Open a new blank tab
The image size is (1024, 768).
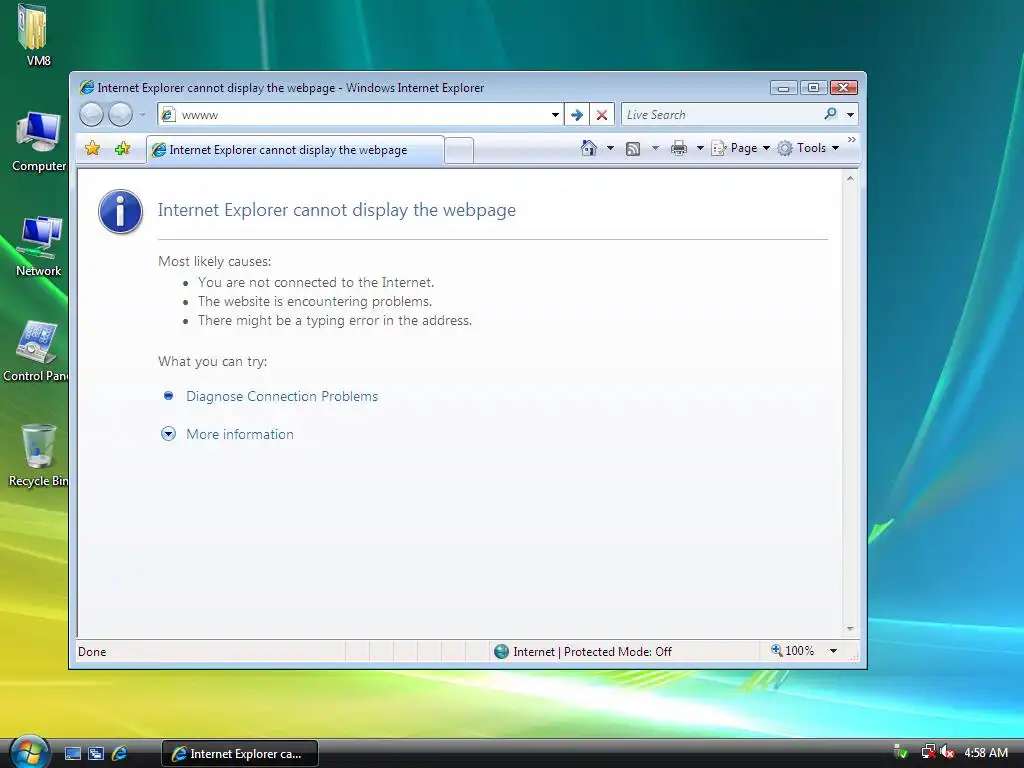[460, 151]
